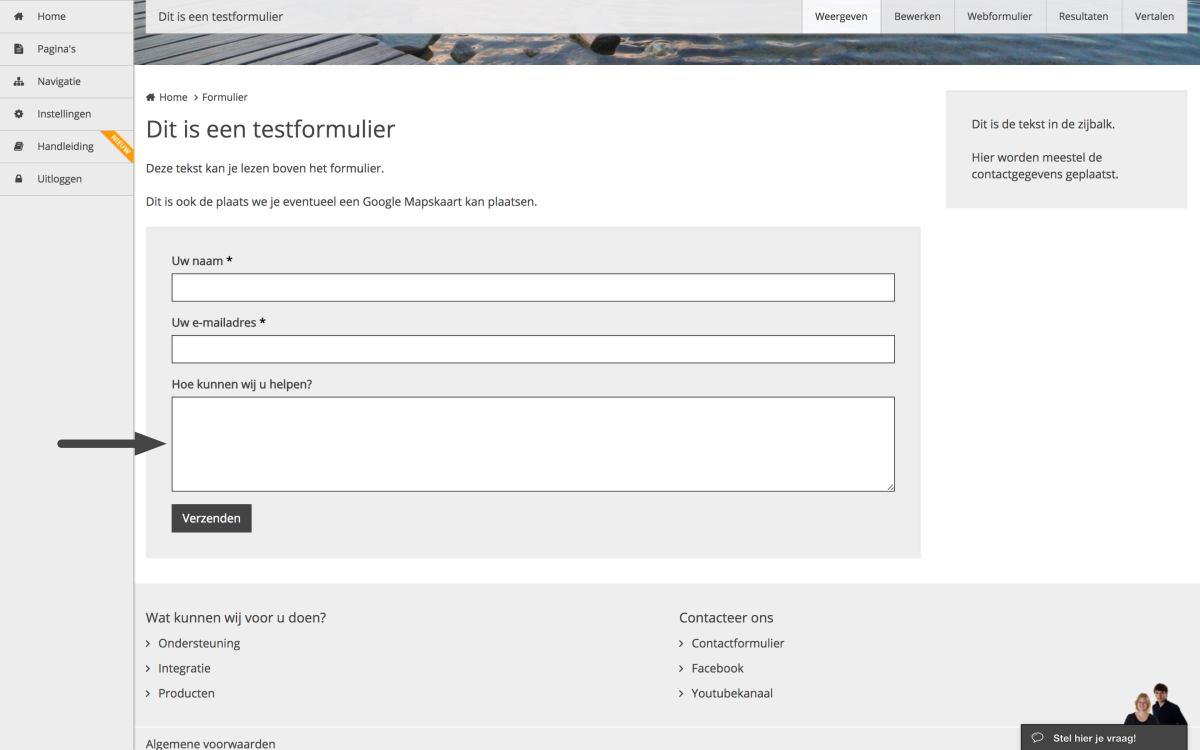Screen dimensions: 1200x750
Task: Open Home in the sidebar menu
Action: (66, 17)
